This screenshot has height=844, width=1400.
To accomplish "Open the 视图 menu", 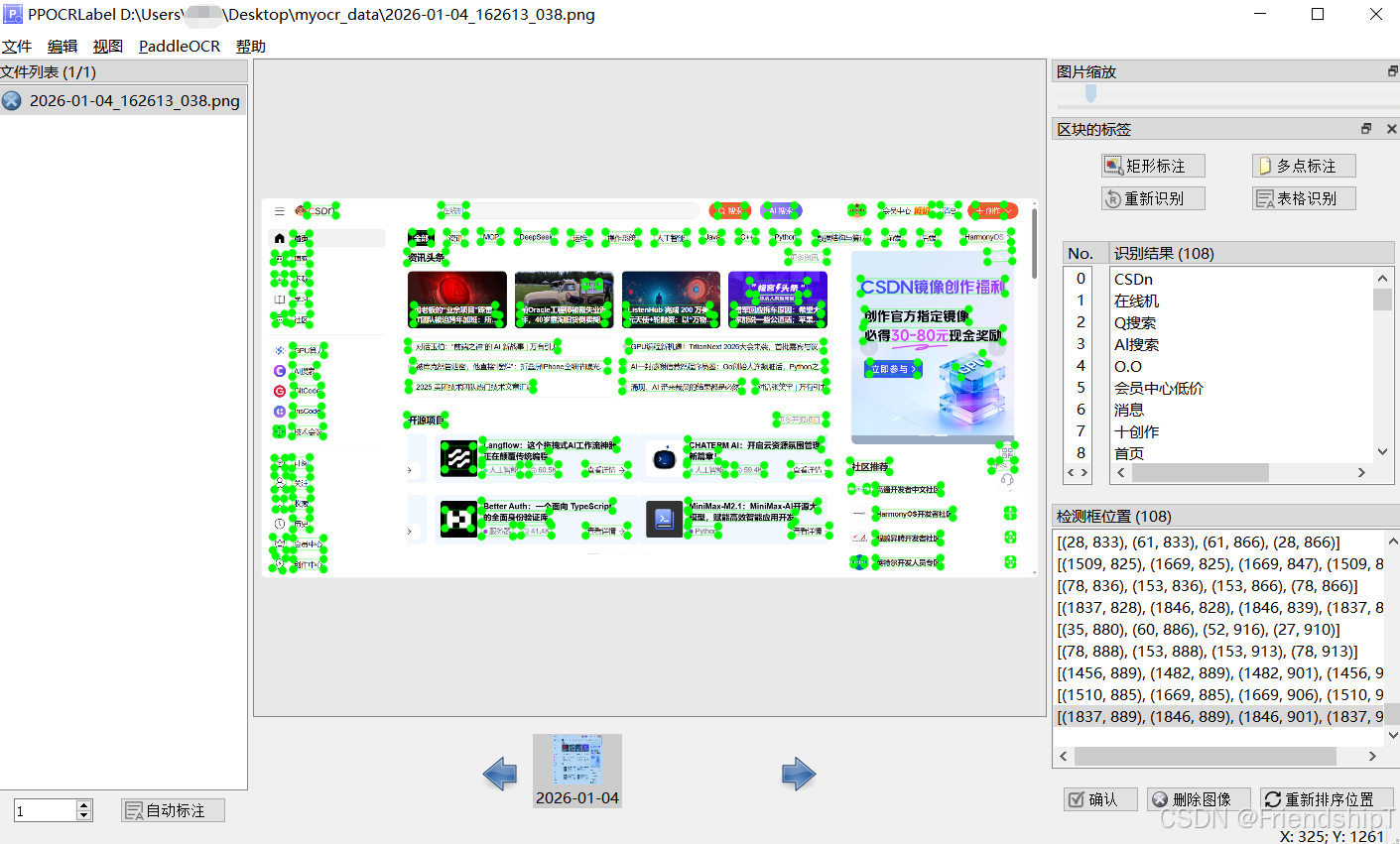I will [108, 47].
